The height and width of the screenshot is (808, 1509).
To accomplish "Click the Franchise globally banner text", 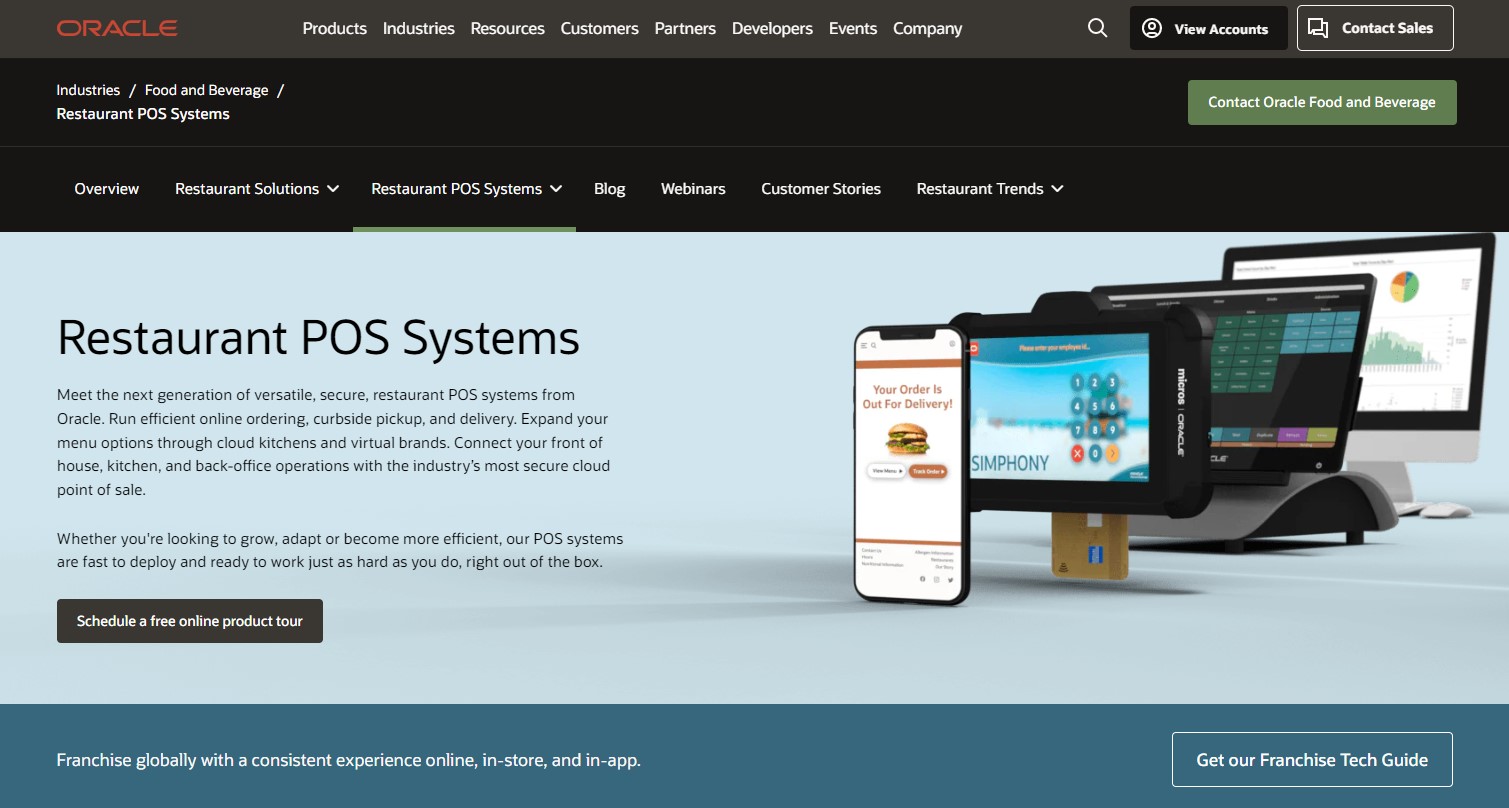I will coord(349,760).
